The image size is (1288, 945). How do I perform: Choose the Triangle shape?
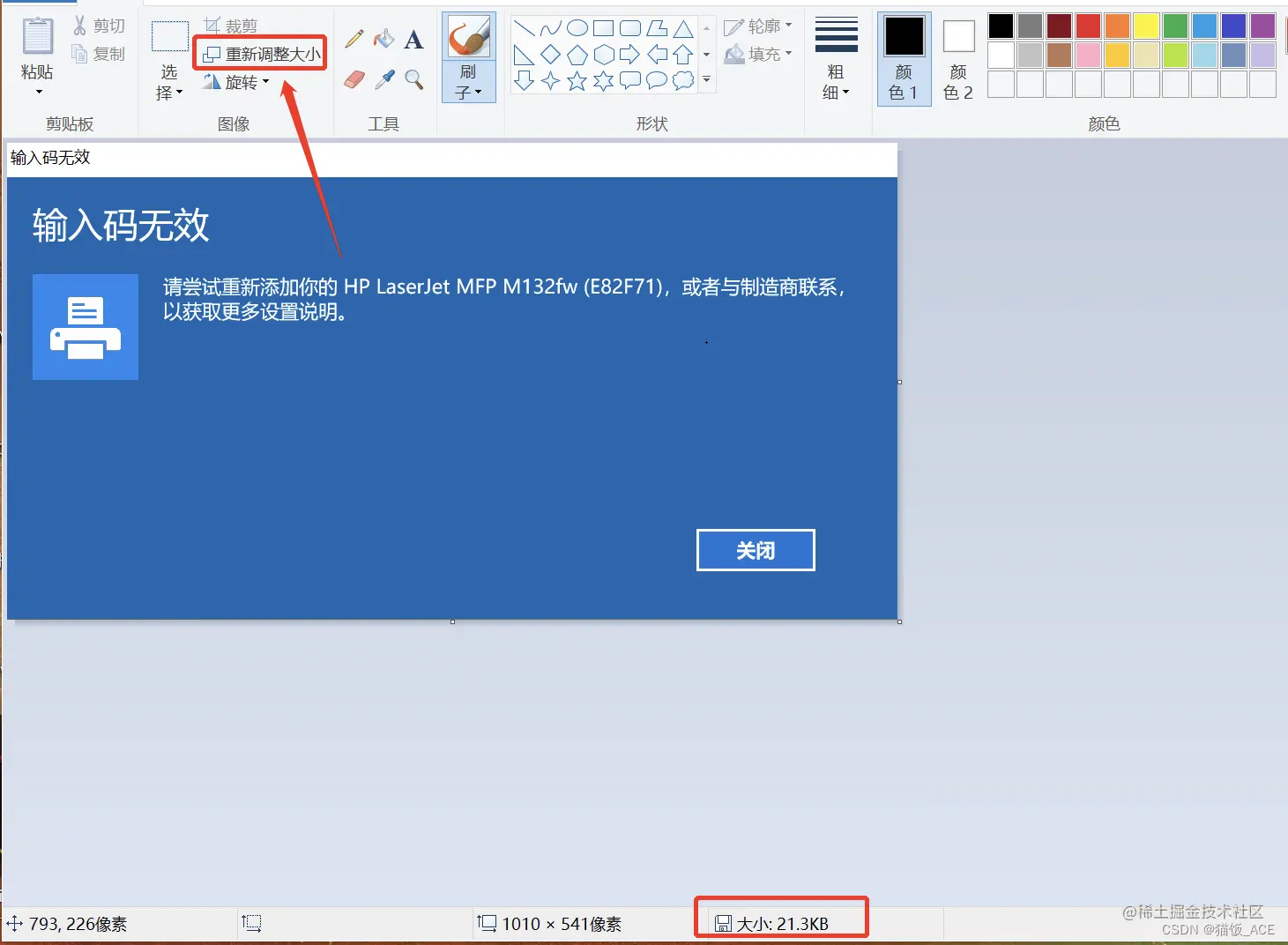[682, 28]
